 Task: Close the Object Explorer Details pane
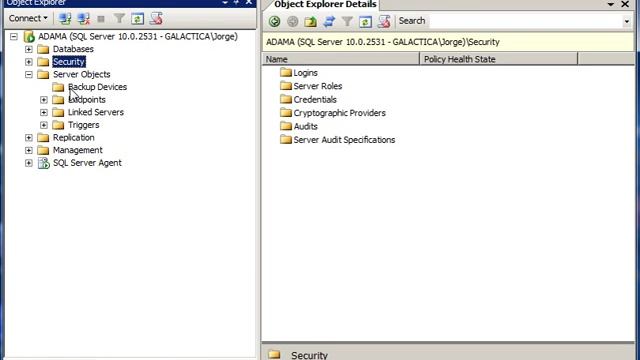[x=625, y=4]
